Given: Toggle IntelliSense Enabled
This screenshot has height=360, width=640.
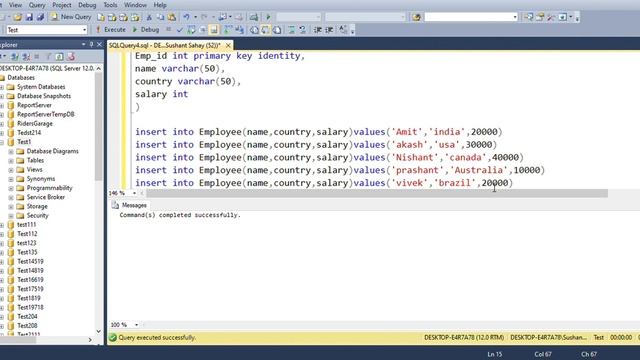Looking at the screenshot, I should 214,30.
